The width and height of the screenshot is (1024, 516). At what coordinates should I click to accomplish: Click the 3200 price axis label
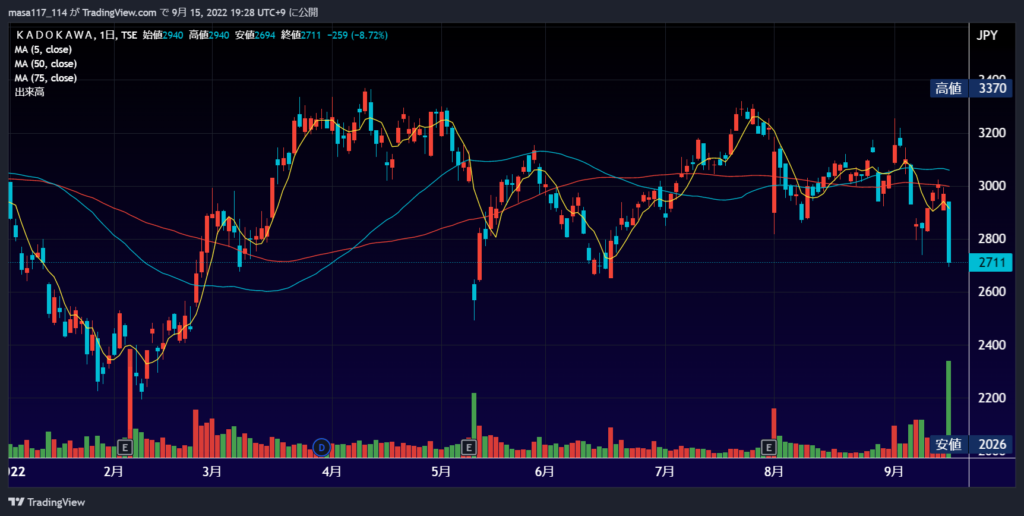pos(991,133)
